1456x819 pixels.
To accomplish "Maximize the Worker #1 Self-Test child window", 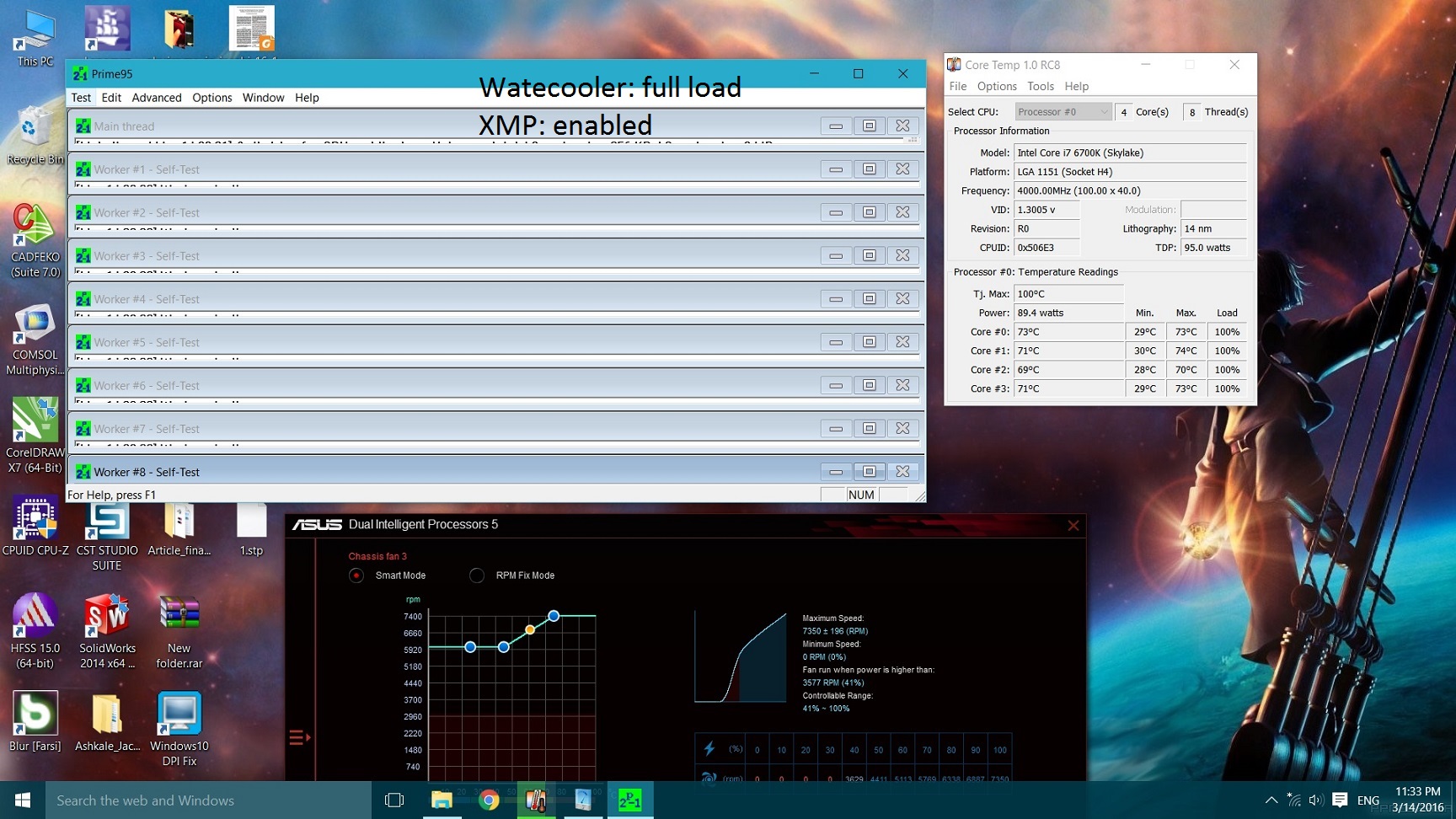I will coord(869,169).
